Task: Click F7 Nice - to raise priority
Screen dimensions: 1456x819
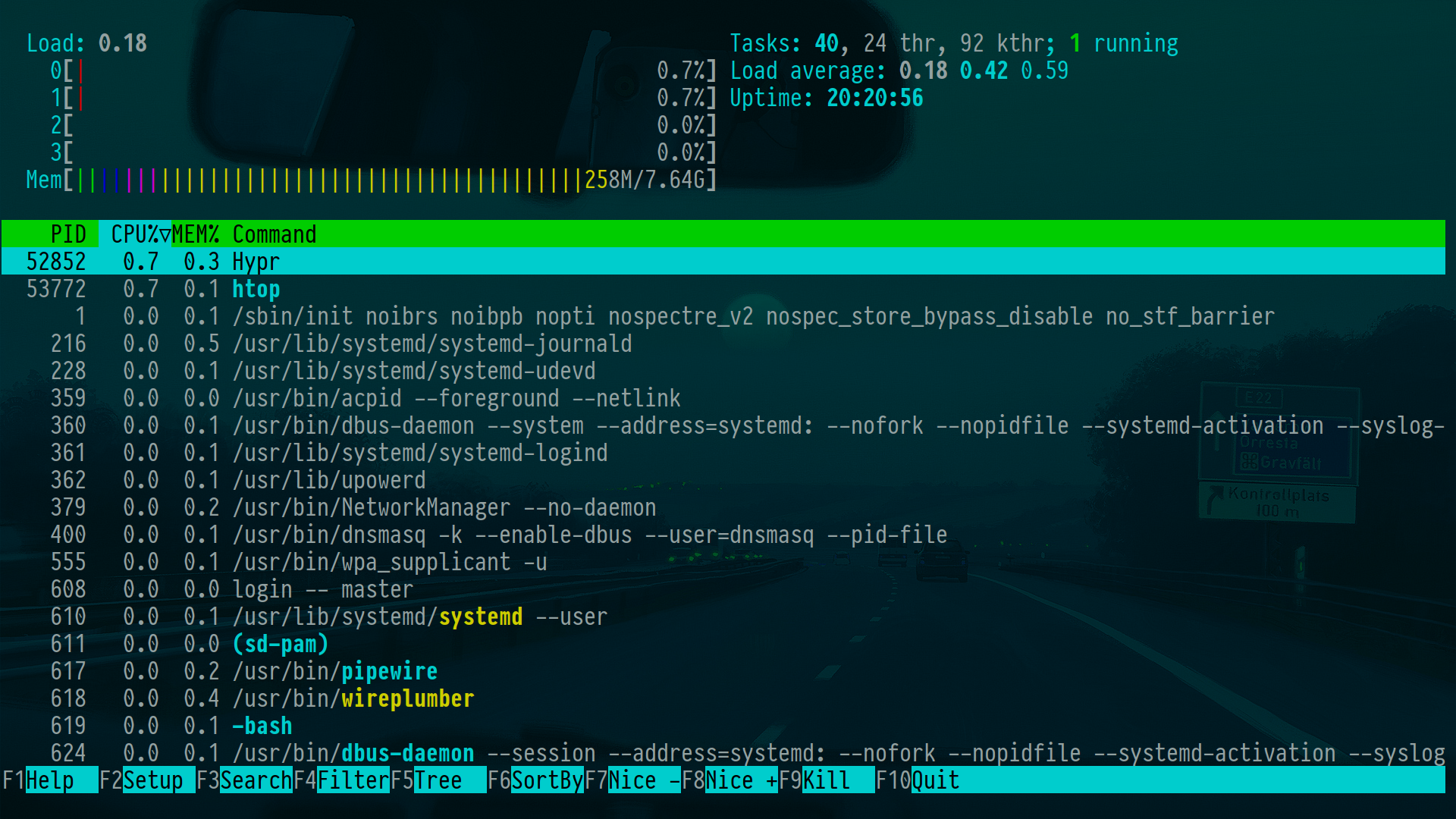Action: 632,780
